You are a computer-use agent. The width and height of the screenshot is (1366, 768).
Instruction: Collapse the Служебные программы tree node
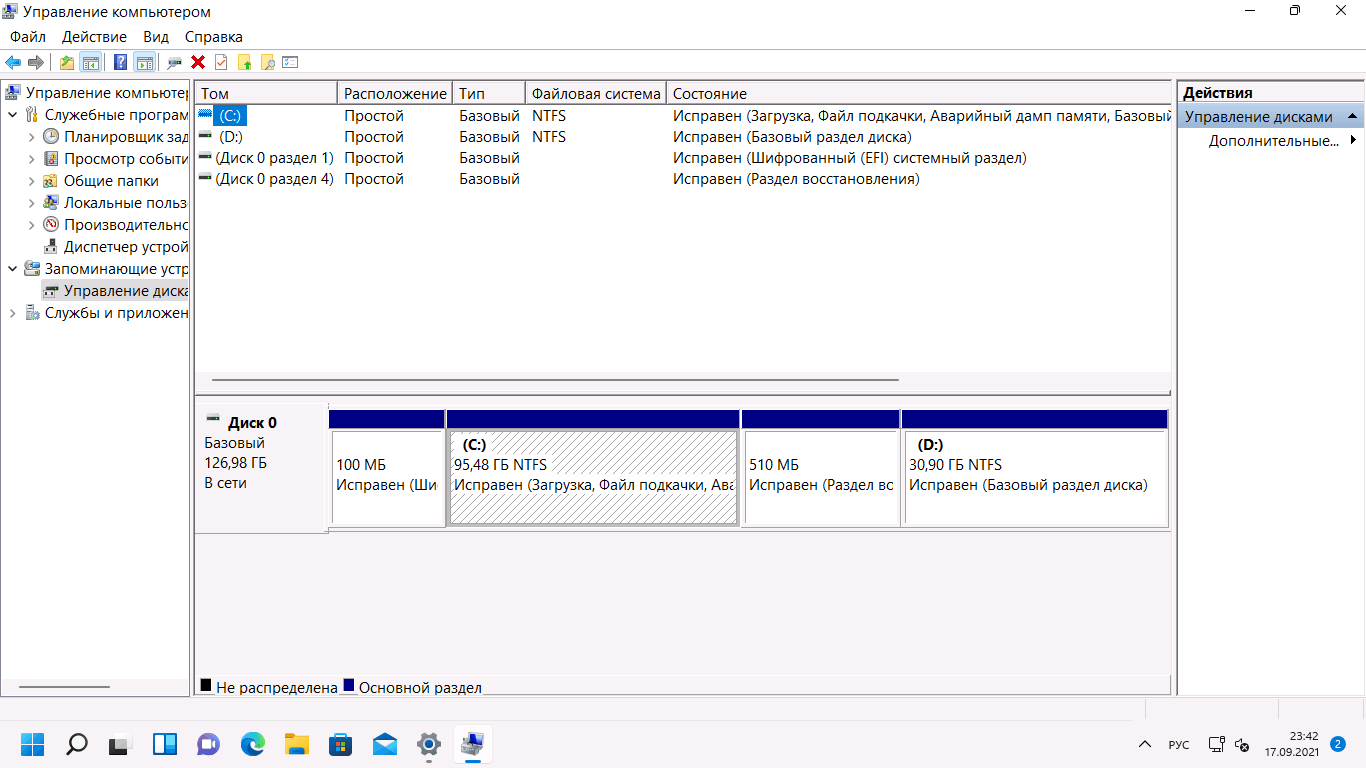[x=12, y=115]
